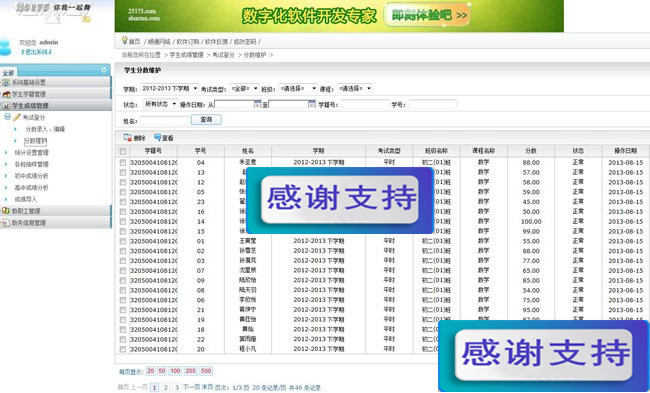Expand the 初中成绩分析 tree item

tap(6, 176)
